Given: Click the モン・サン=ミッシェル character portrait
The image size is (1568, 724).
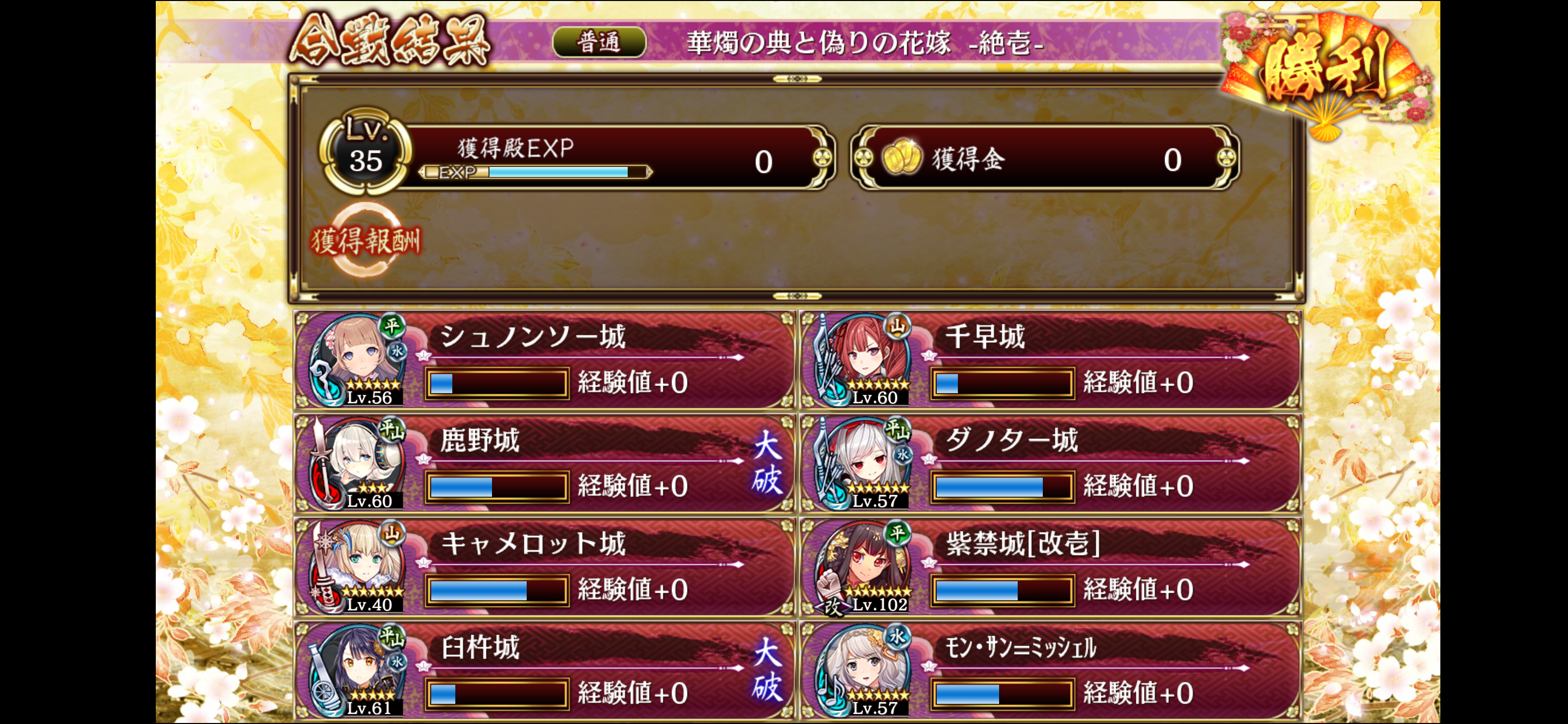Looking at the screenshot, I should [x=862, y=670].
